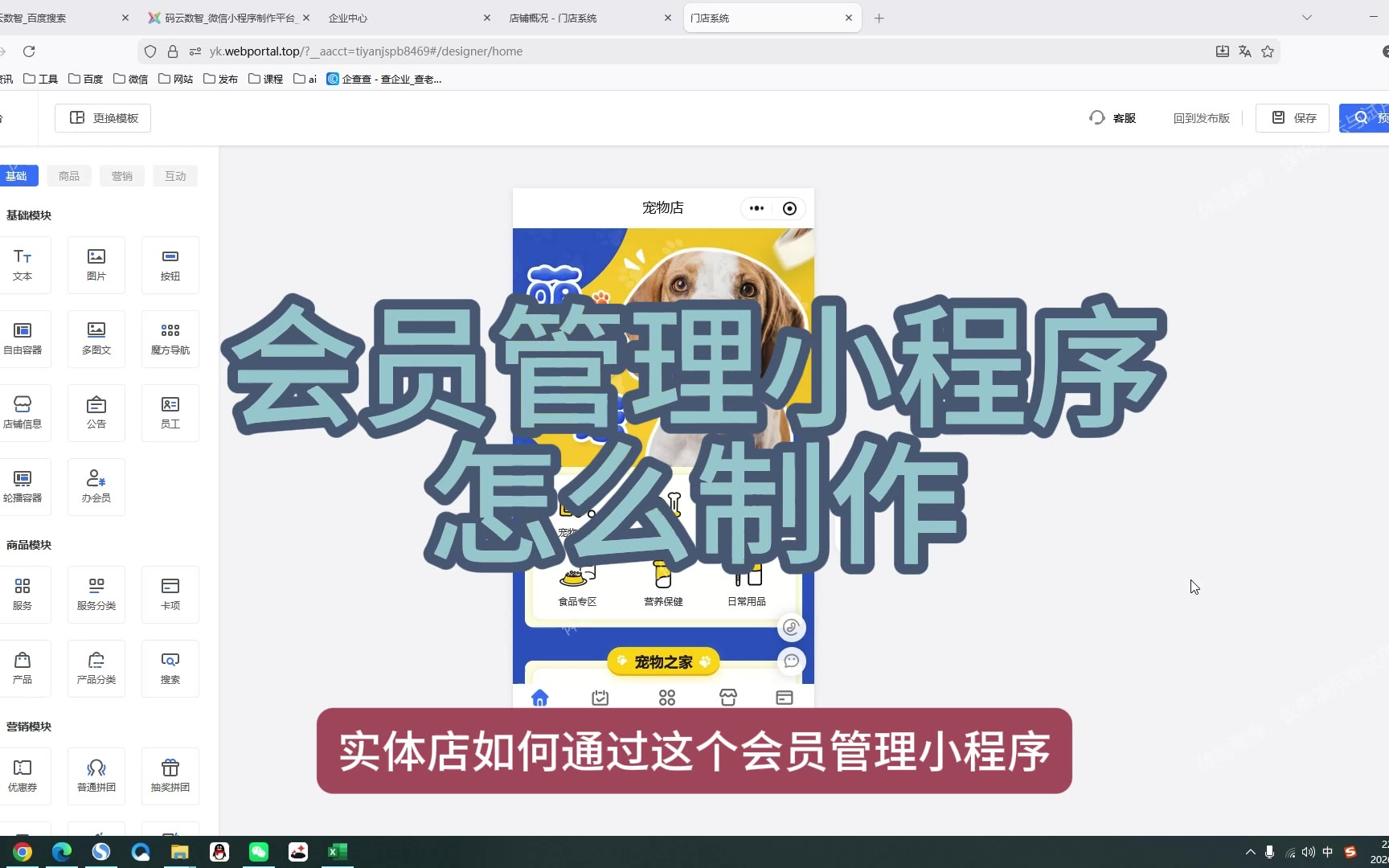Select the 文本 text module

point(23,264)
